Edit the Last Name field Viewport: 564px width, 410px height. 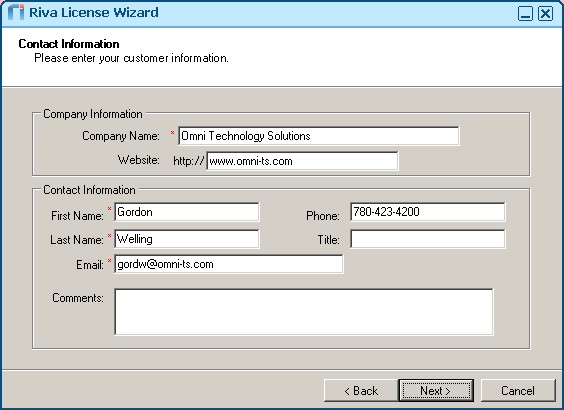click(187, 239)
